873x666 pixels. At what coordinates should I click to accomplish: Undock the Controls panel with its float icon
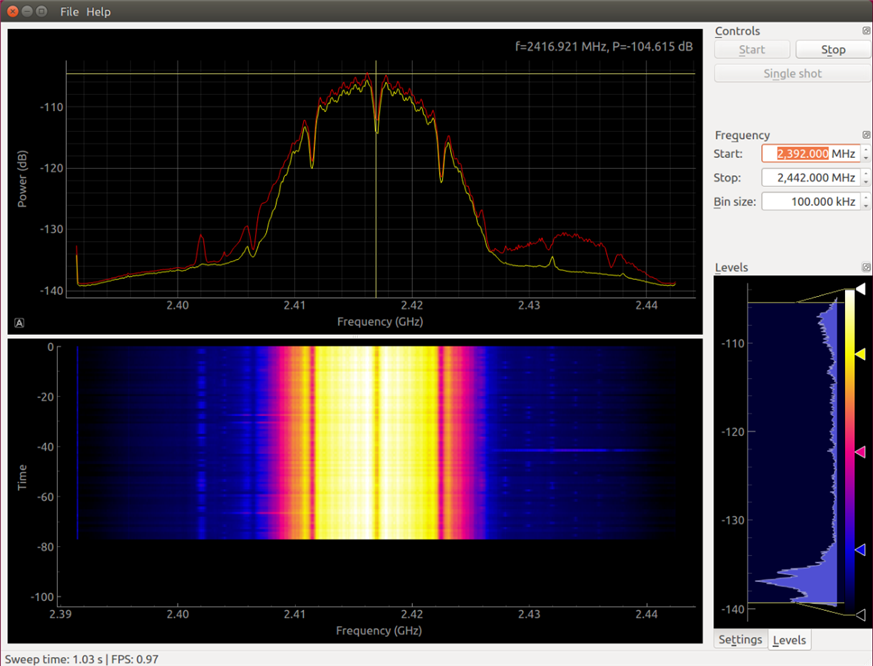tap(866, 31)
